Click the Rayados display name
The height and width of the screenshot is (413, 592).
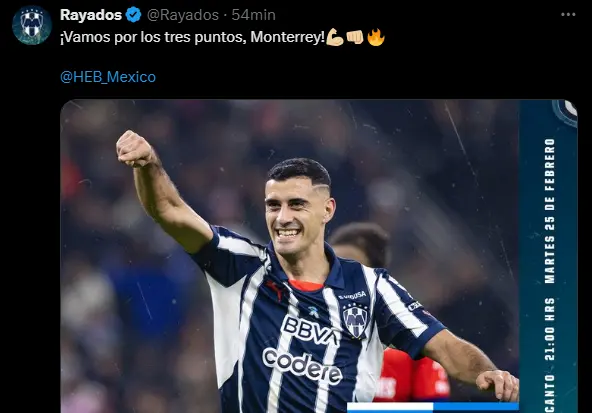pos(91,15)
